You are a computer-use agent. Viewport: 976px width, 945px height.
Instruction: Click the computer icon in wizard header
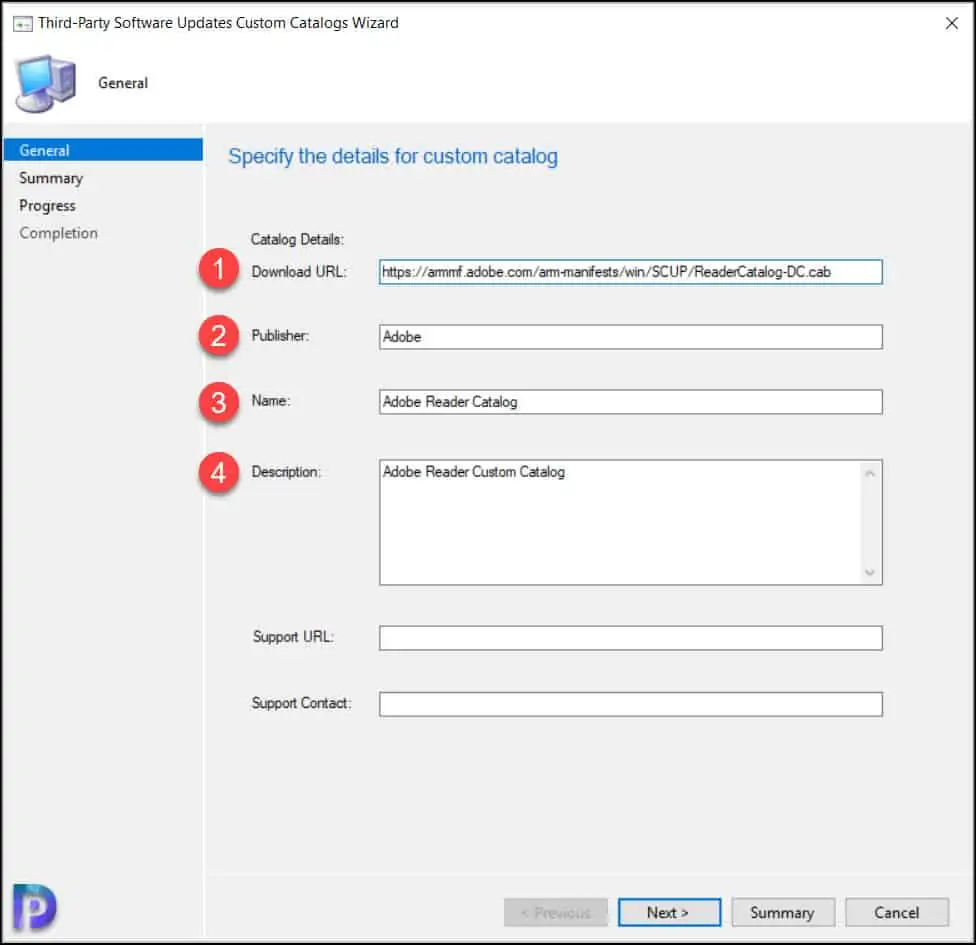pyautogui.click(x=45, y=83)
